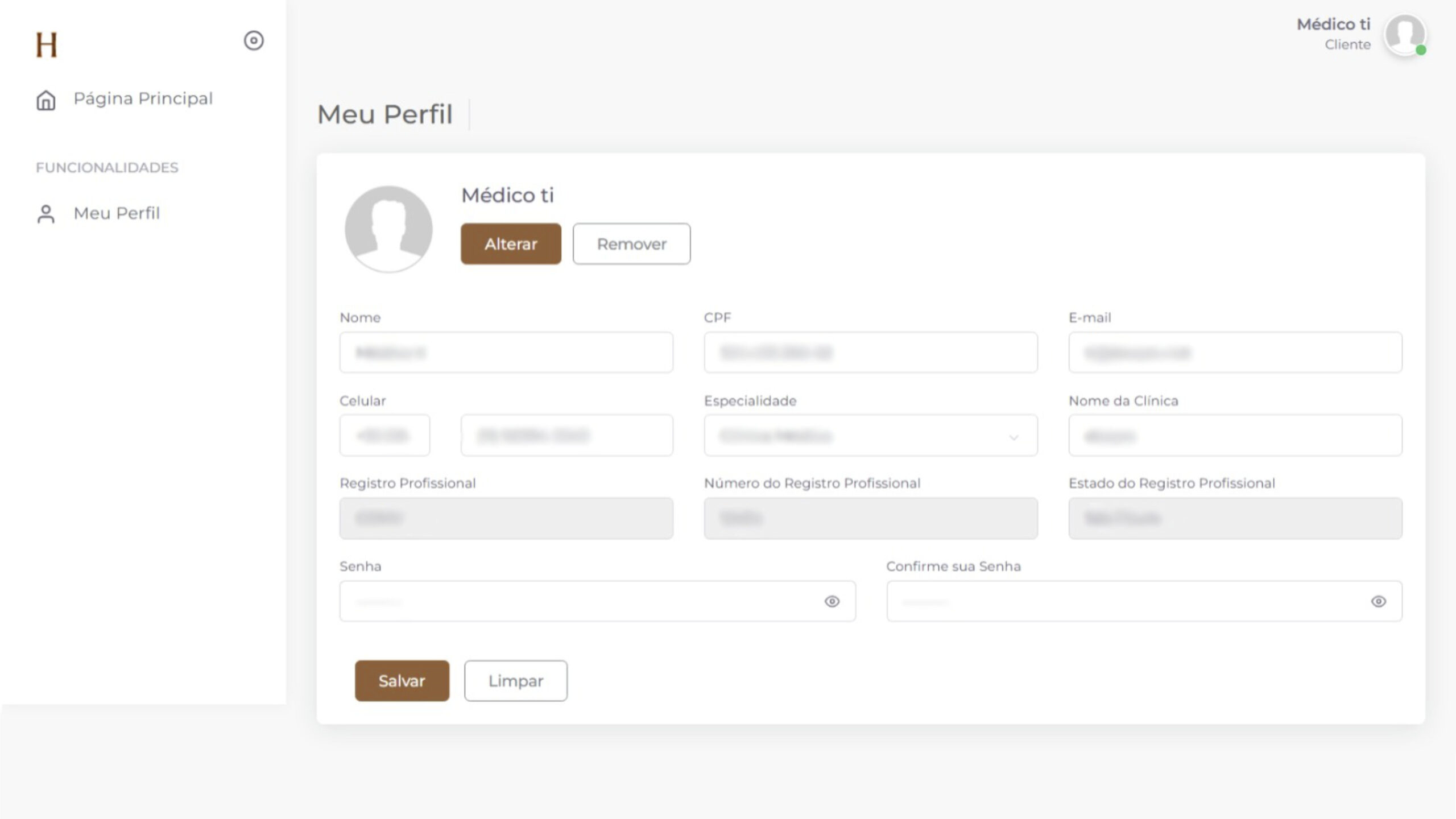This screenshot has height=819, width=1456.
Task: Clear the form with Limpar
Action: [x=515, y=681]
